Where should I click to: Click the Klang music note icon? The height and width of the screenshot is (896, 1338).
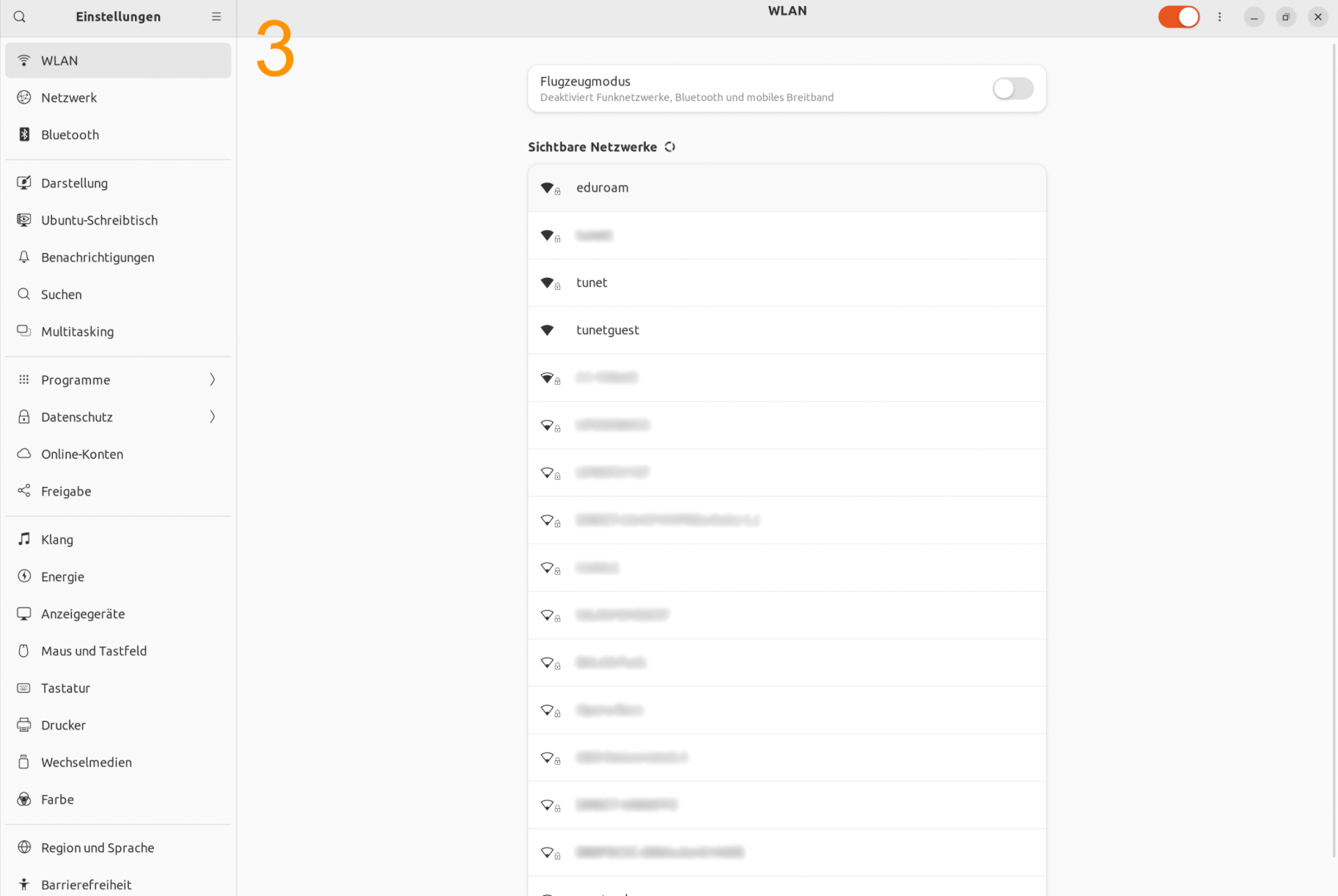[24, 539]
